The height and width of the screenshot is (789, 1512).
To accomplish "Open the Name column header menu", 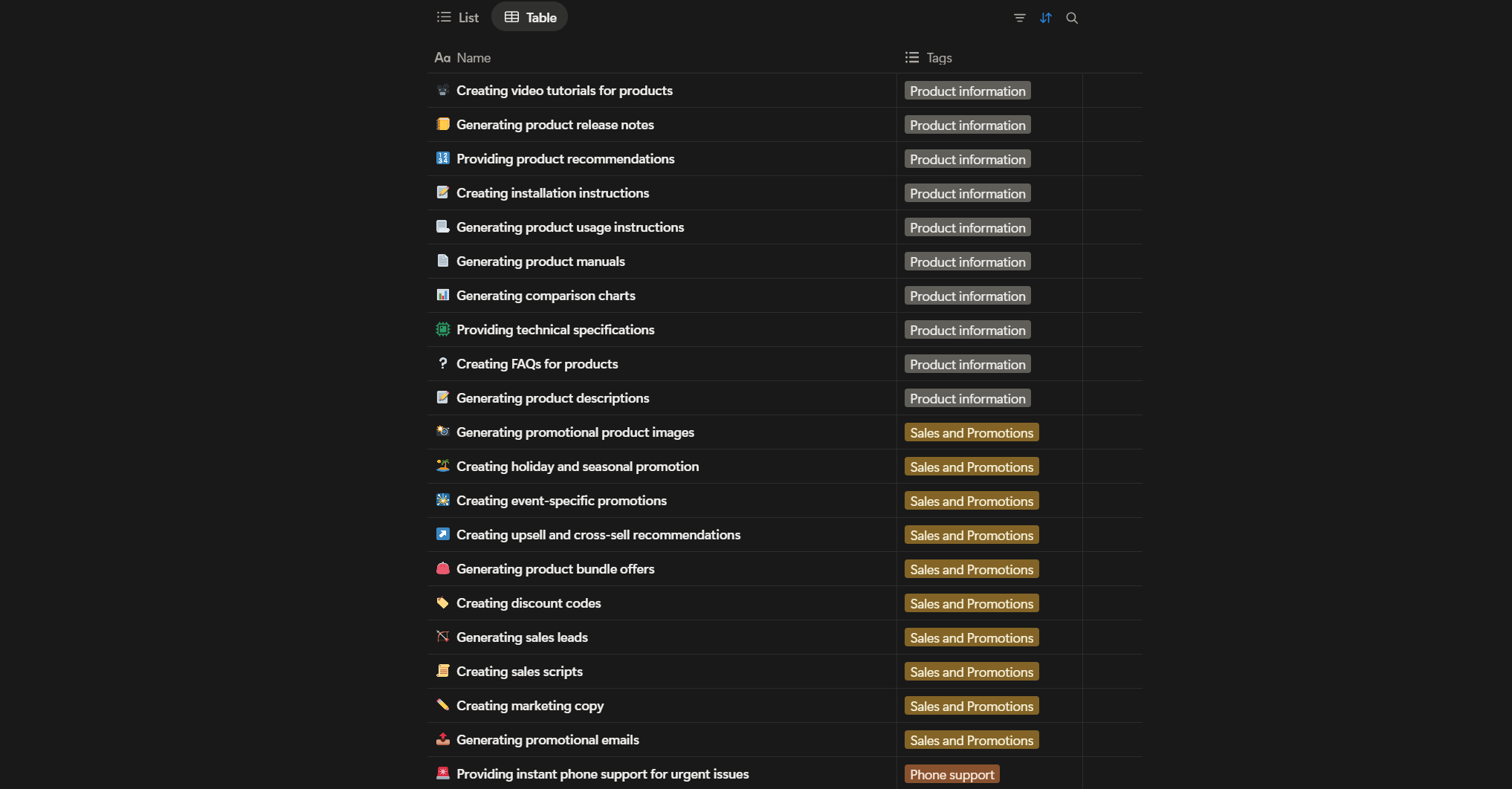I will (474, 58).
